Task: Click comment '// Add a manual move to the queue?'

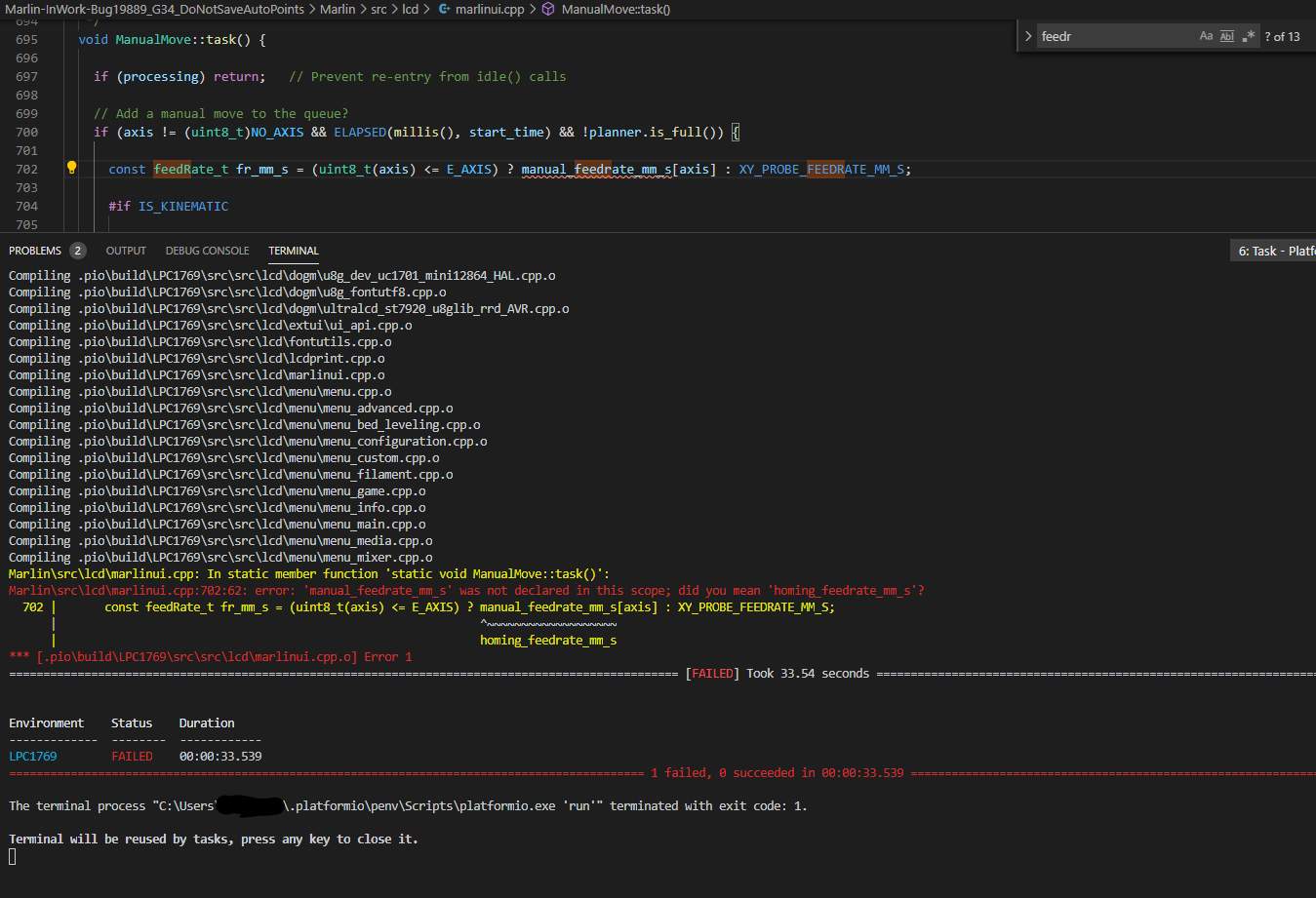Action: coord(220,113)
